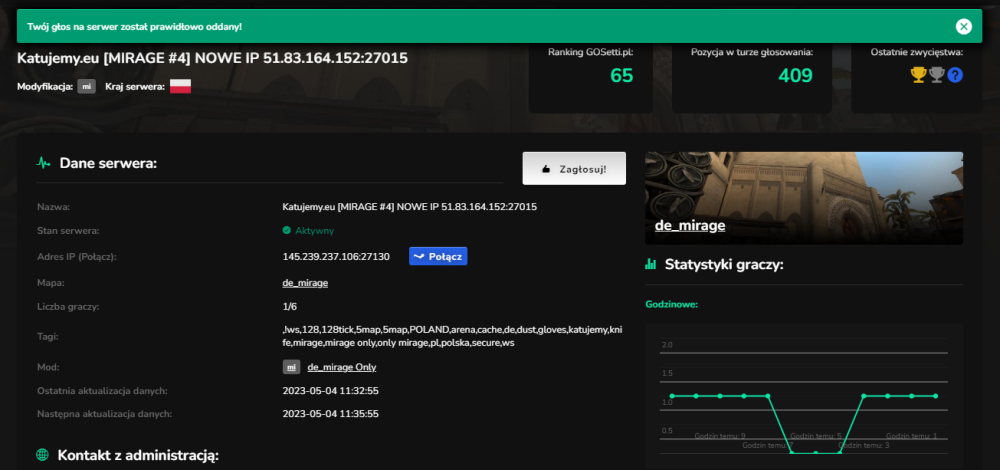The width and height of the screenshot is (1000, 470).
Task: Click the mi badge in the Mod row
Action: click(291, 367)
